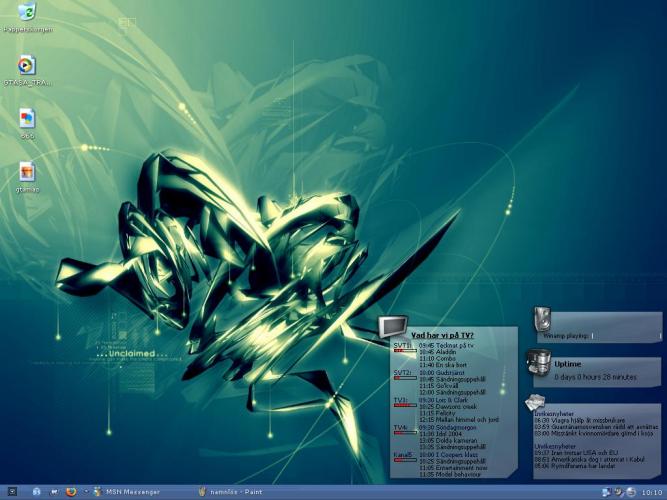
Task: Click the Winamp speaker widget icon
Action: pos(542,319)
